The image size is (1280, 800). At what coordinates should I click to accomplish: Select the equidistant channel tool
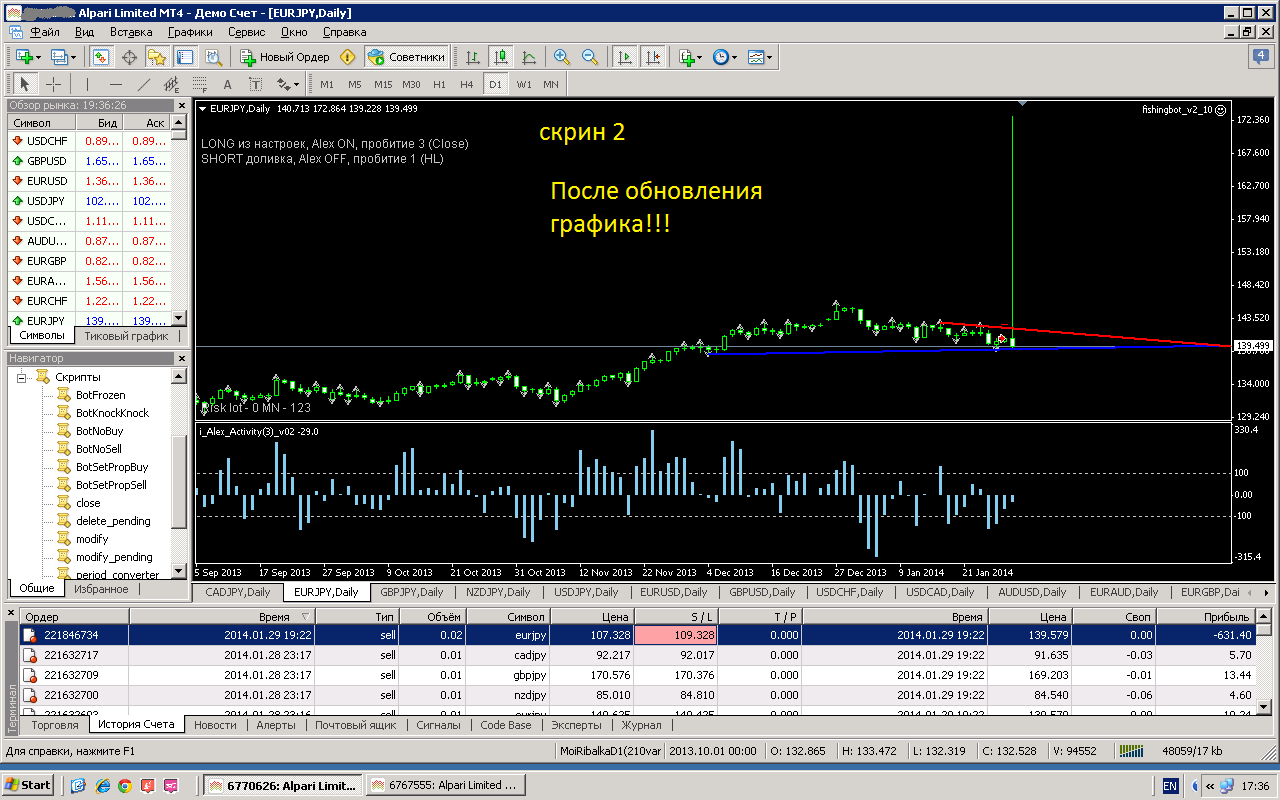(x=172, y=84)
